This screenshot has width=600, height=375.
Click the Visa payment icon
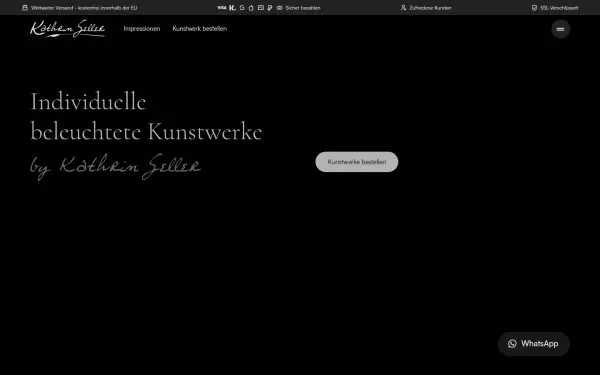pyautogui.click(x=222, y=8)
